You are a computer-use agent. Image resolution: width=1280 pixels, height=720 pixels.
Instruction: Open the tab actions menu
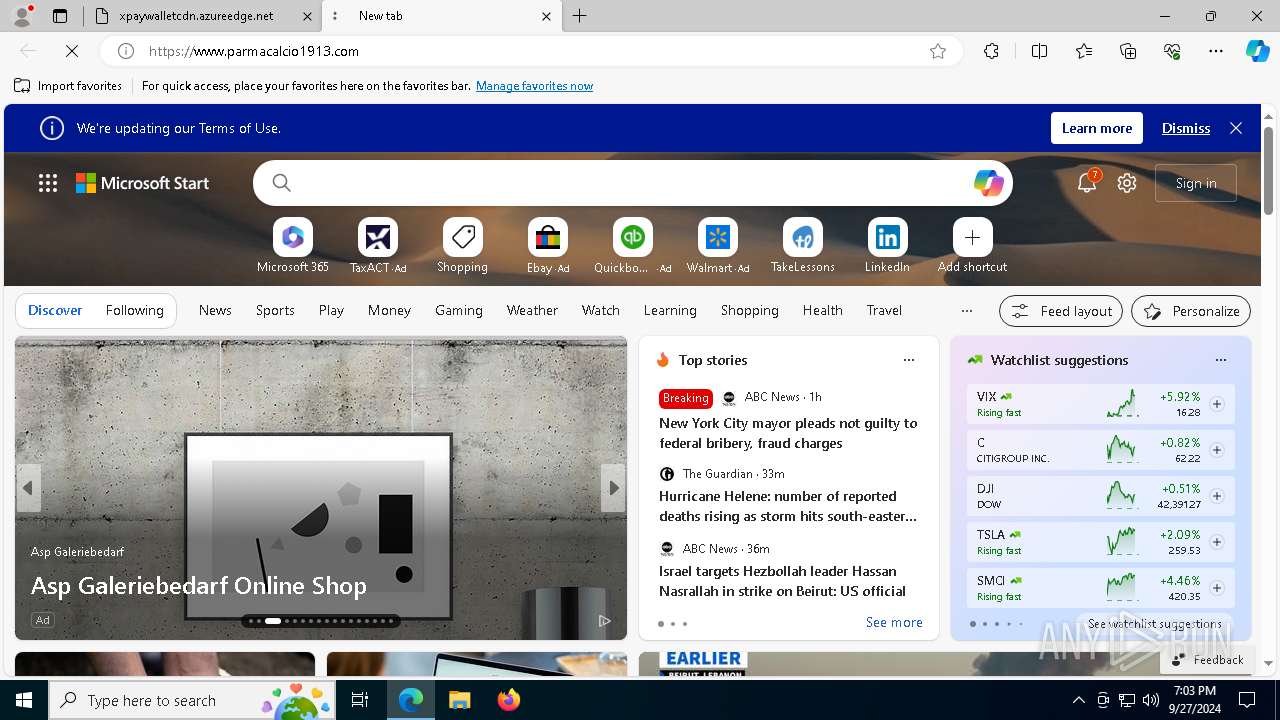60,16
